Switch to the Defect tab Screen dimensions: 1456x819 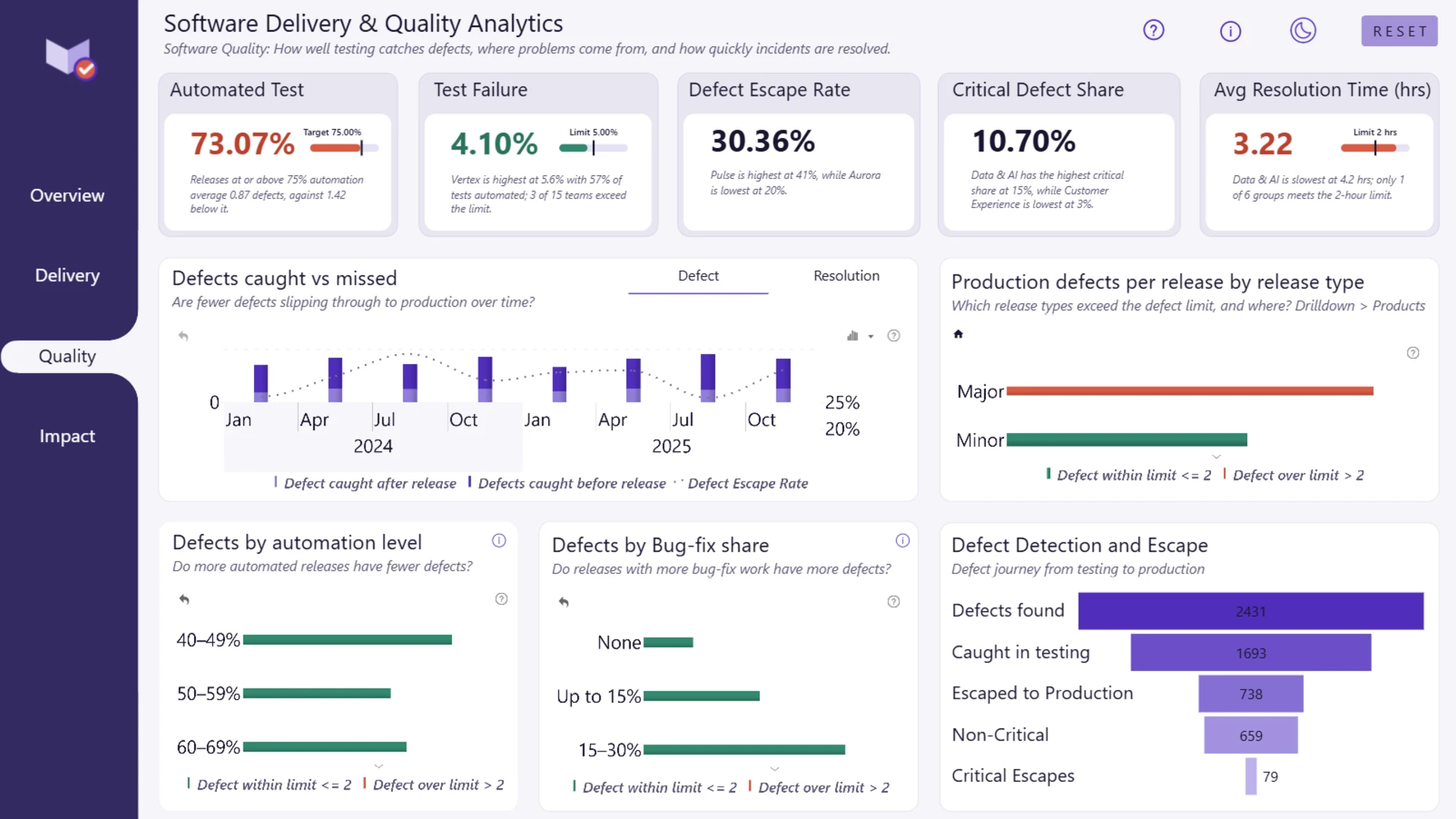pyautogui.click(x=698, y=276)
